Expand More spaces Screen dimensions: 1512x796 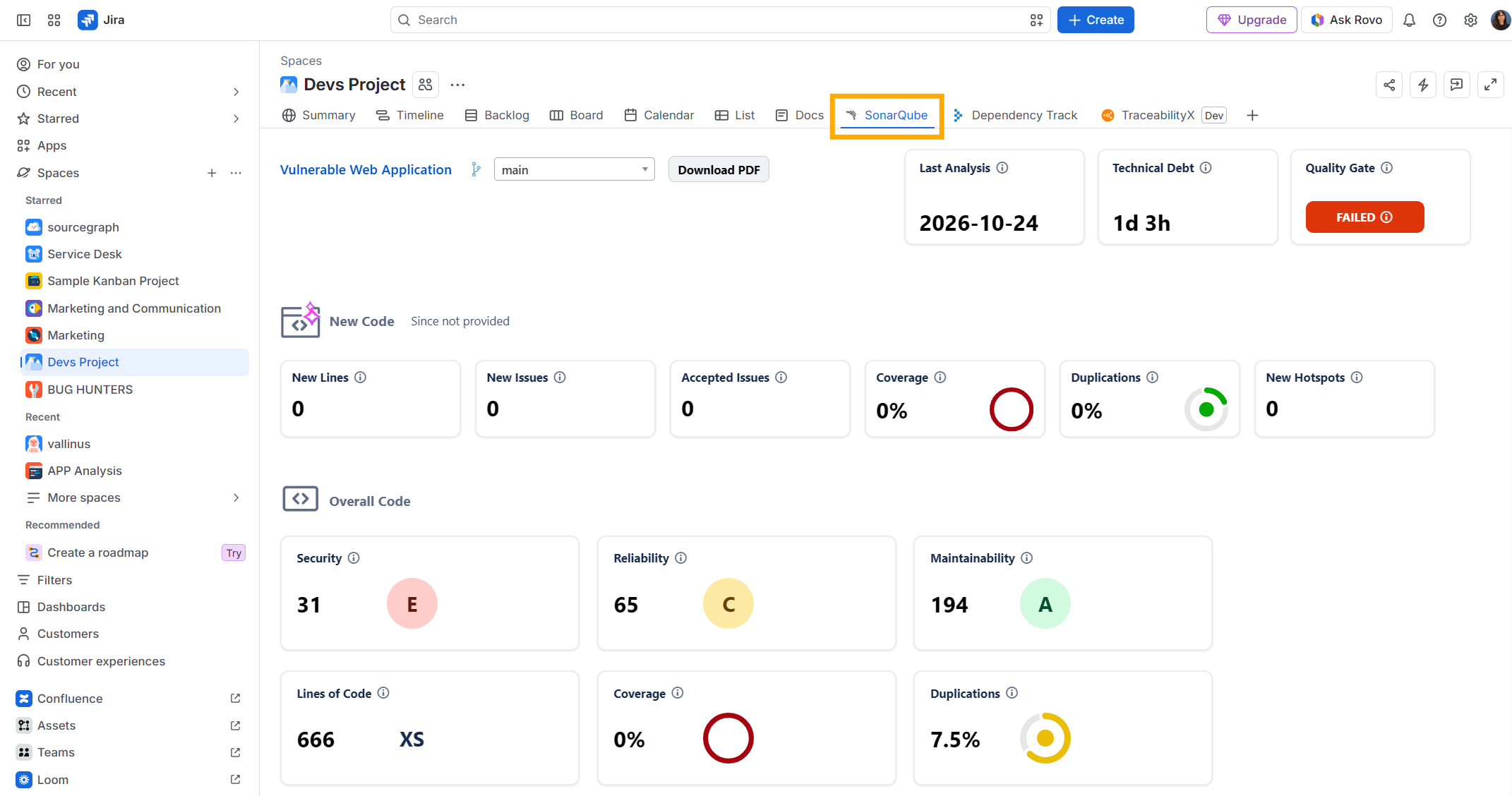134,497
